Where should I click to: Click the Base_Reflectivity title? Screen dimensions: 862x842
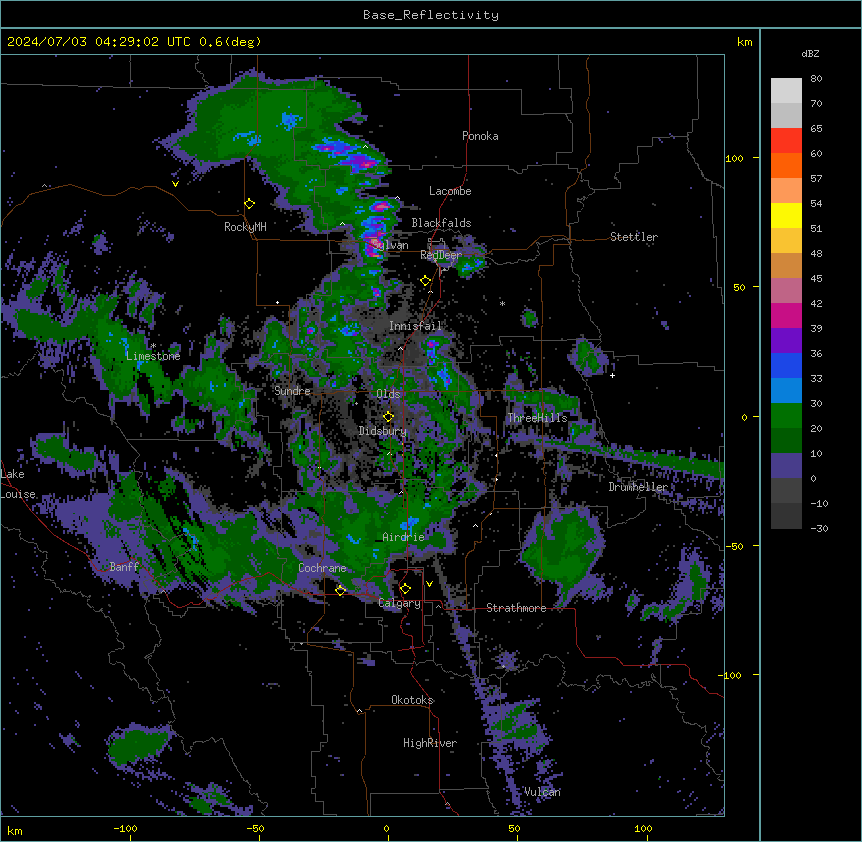click(x=431, y=15)
